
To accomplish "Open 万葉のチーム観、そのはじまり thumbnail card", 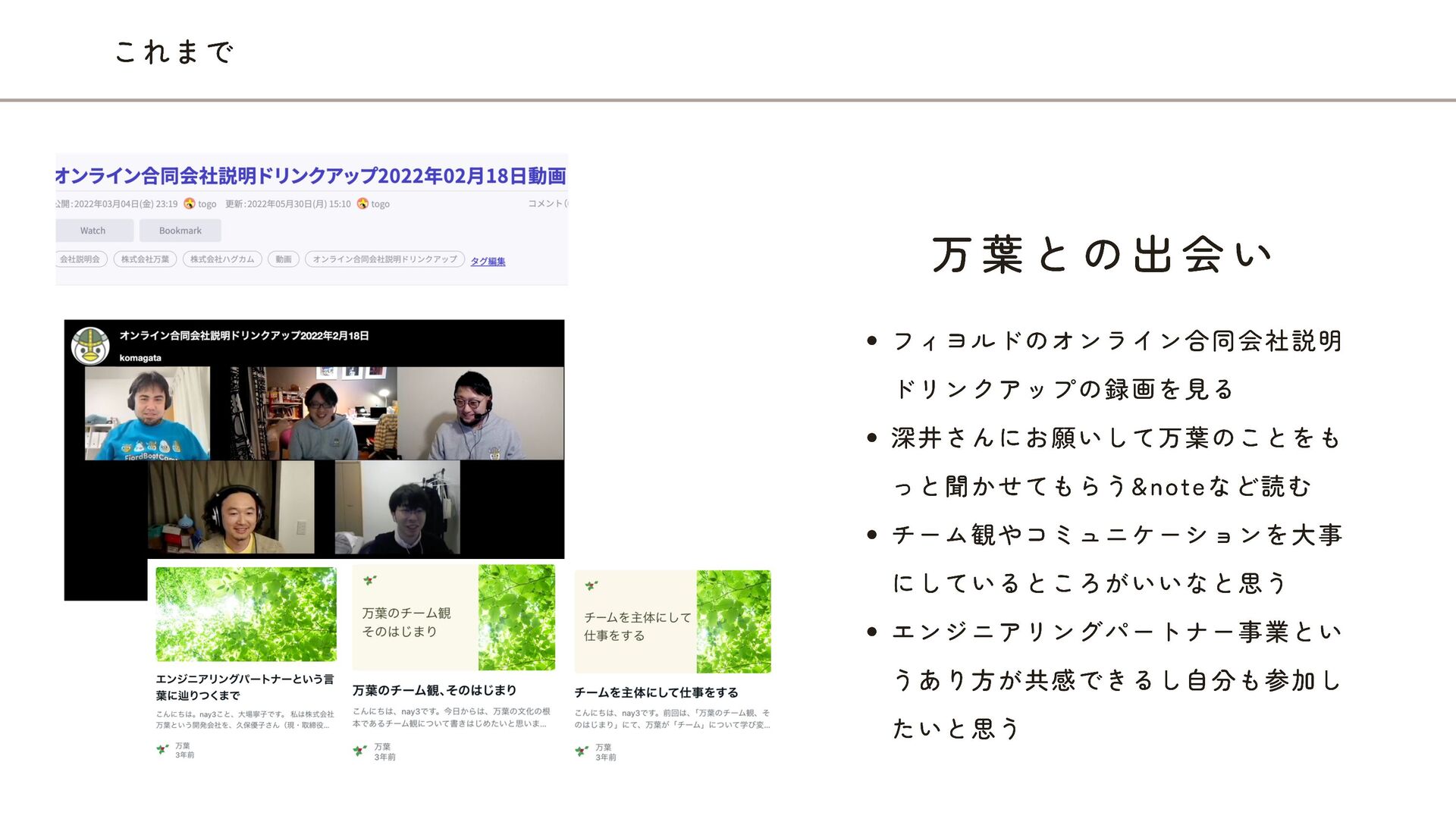I will [x=453, y=617].
